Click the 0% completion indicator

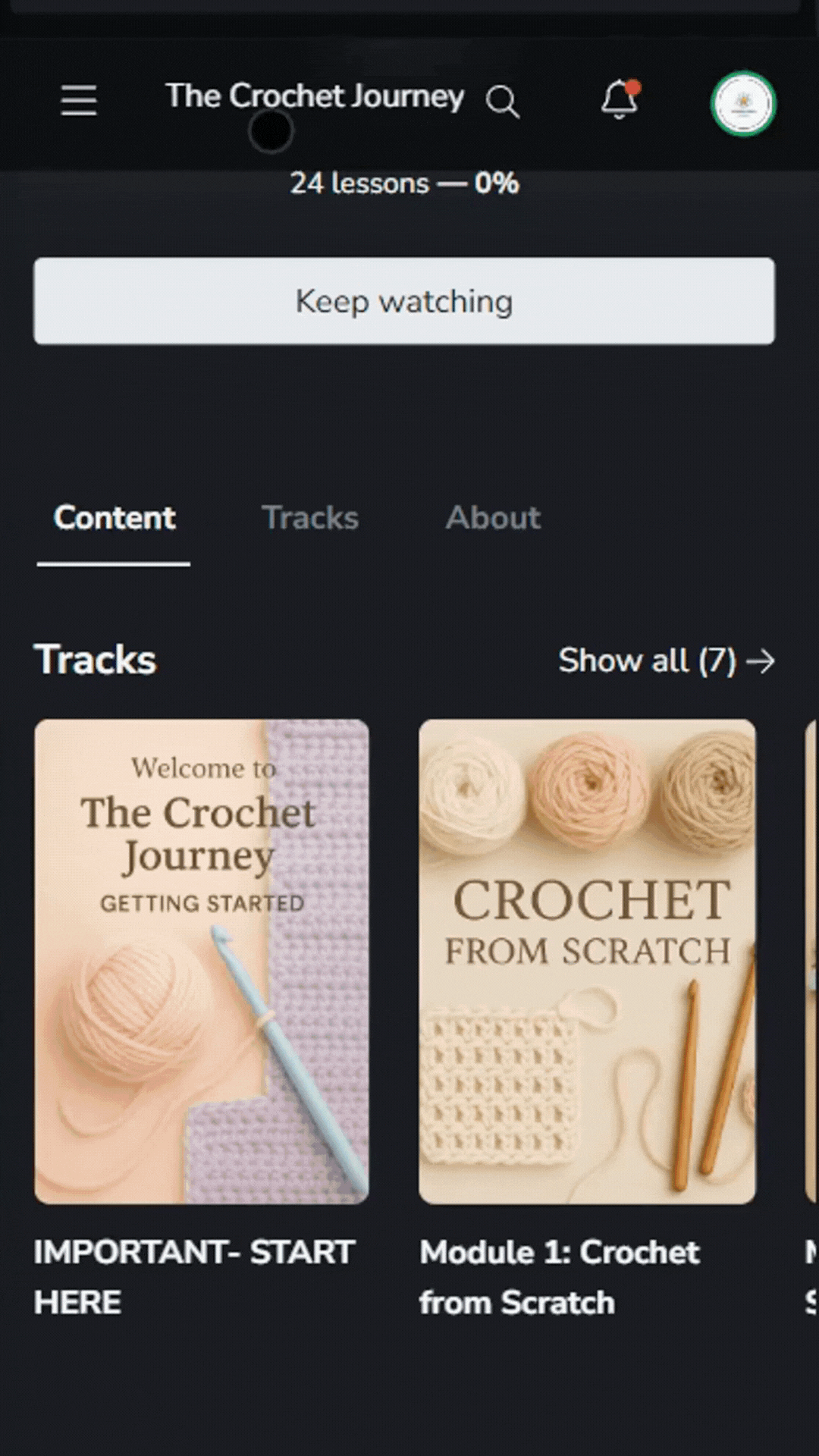tap(497, 184)
